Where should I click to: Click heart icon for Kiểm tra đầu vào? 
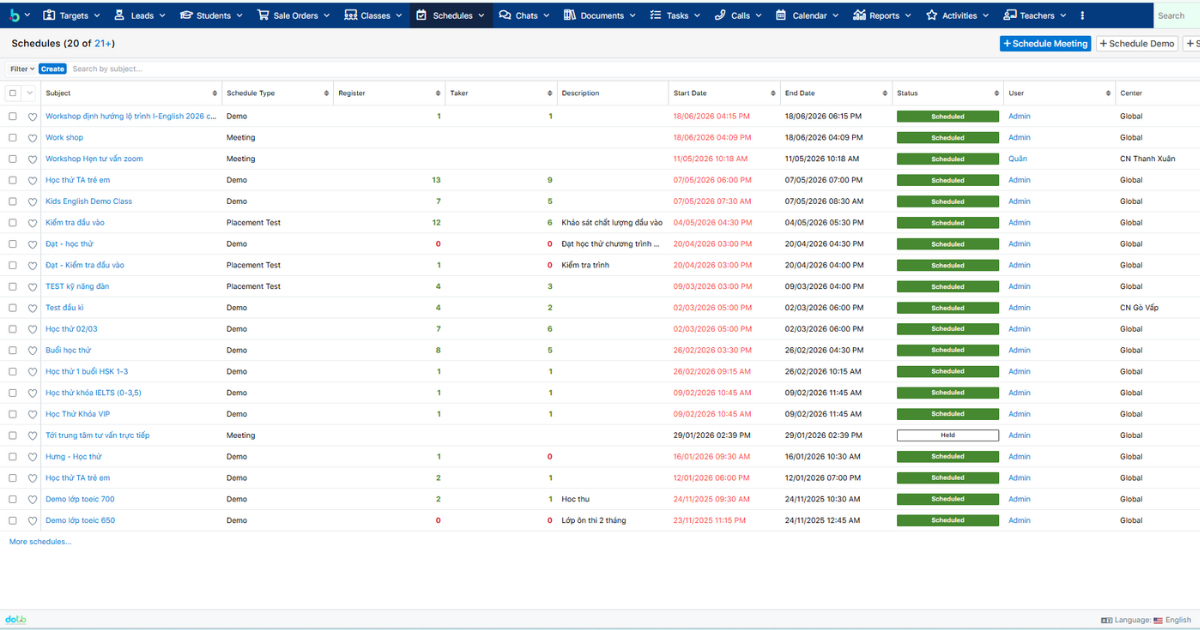click(32, 223)
